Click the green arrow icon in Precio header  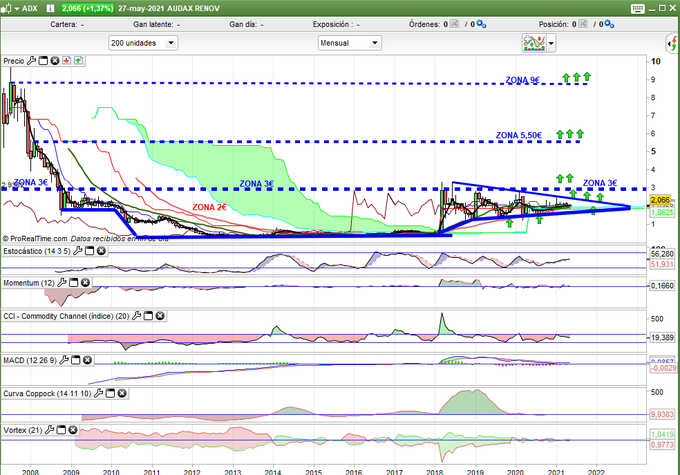pos(78,61)
